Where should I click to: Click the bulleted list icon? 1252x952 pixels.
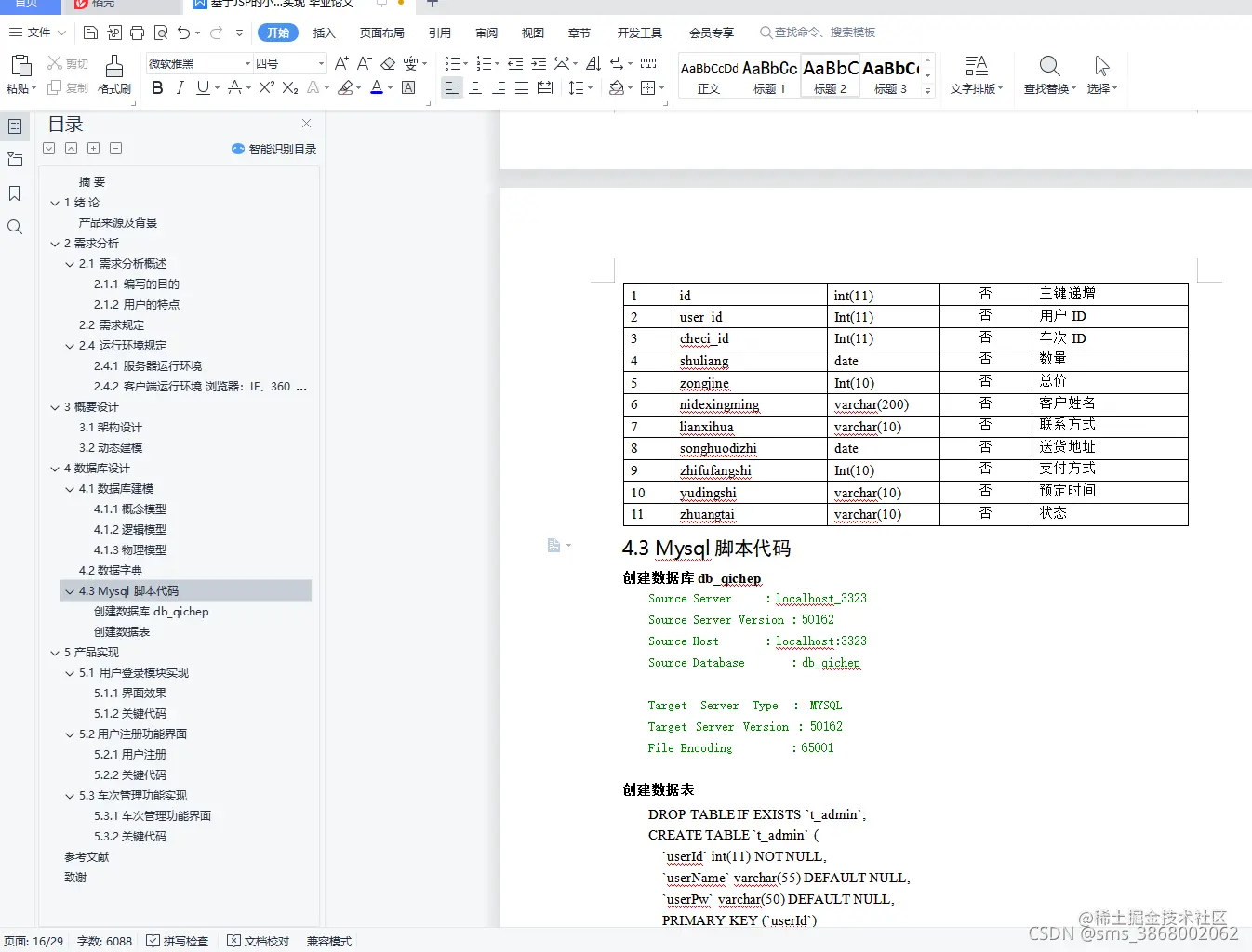(452, 63)
